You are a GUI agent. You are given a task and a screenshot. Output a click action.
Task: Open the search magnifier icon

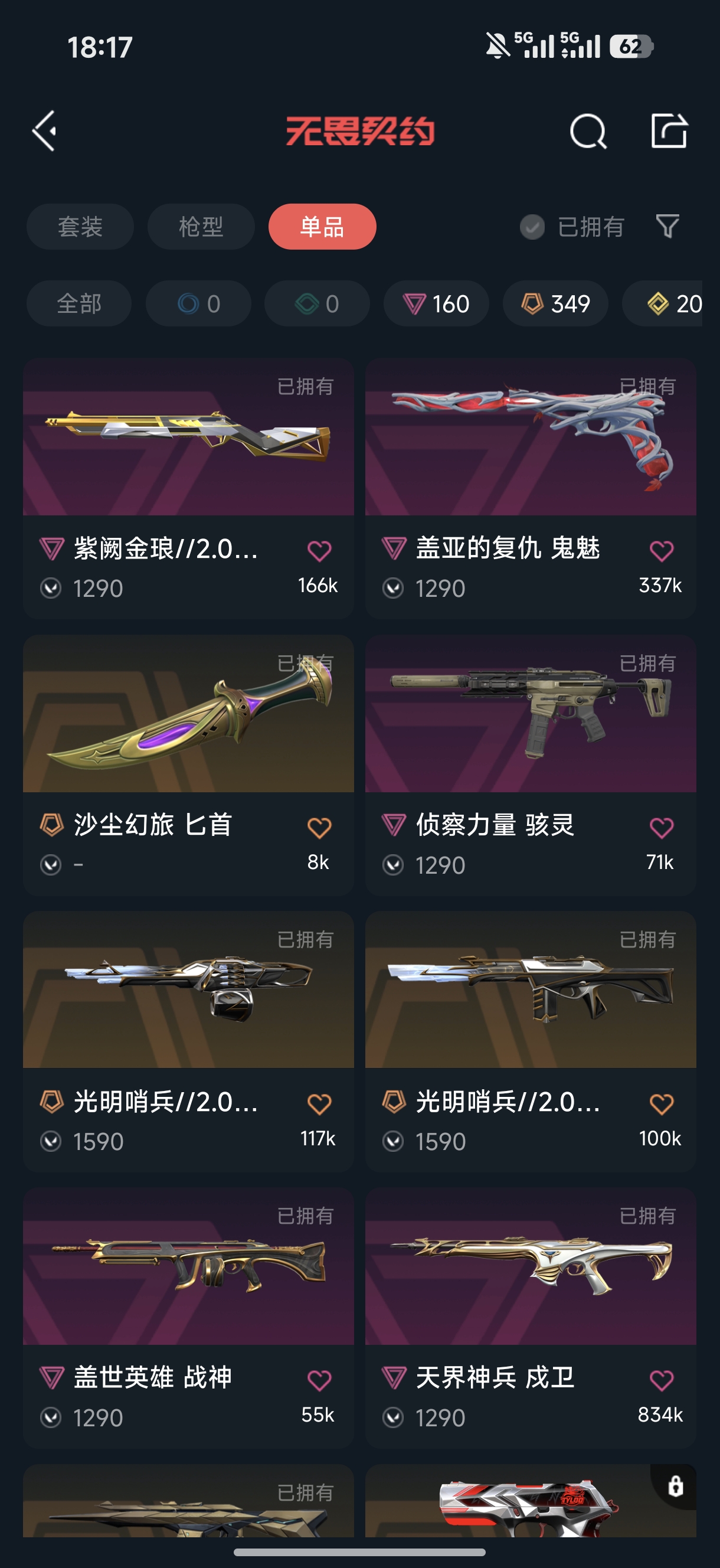click(588, 131)
